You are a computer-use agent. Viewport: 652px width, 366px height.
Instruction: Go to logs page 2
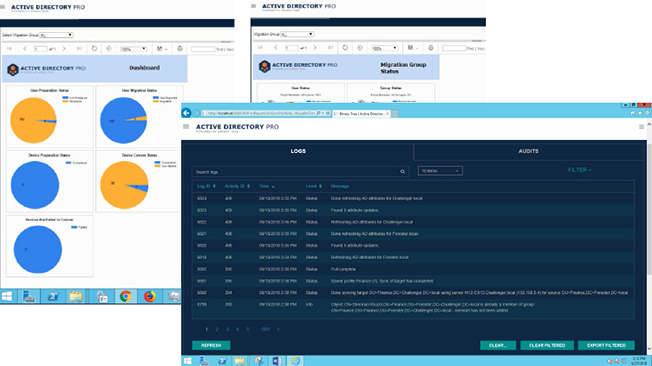(x=217, y=329)
